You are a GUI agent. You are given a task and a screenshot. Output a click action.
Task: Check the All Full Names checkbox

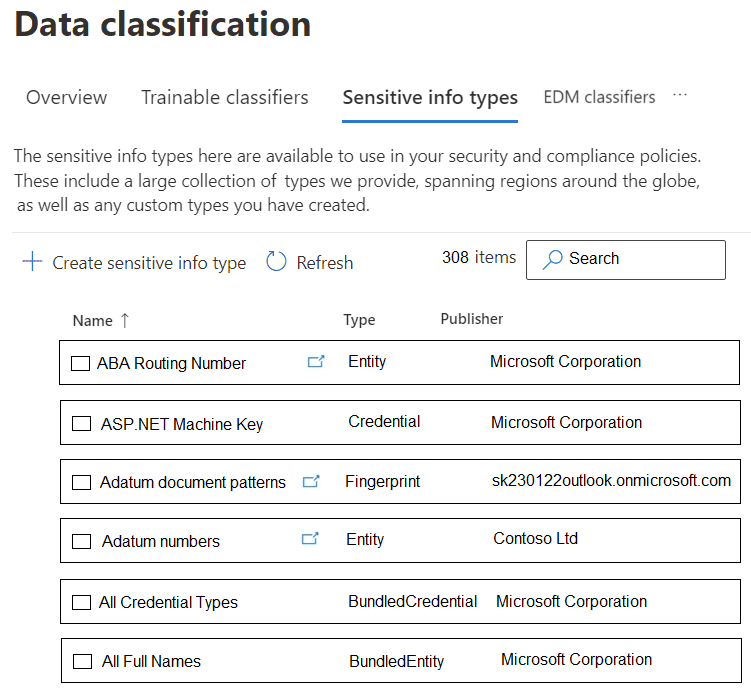coord(82,661)
